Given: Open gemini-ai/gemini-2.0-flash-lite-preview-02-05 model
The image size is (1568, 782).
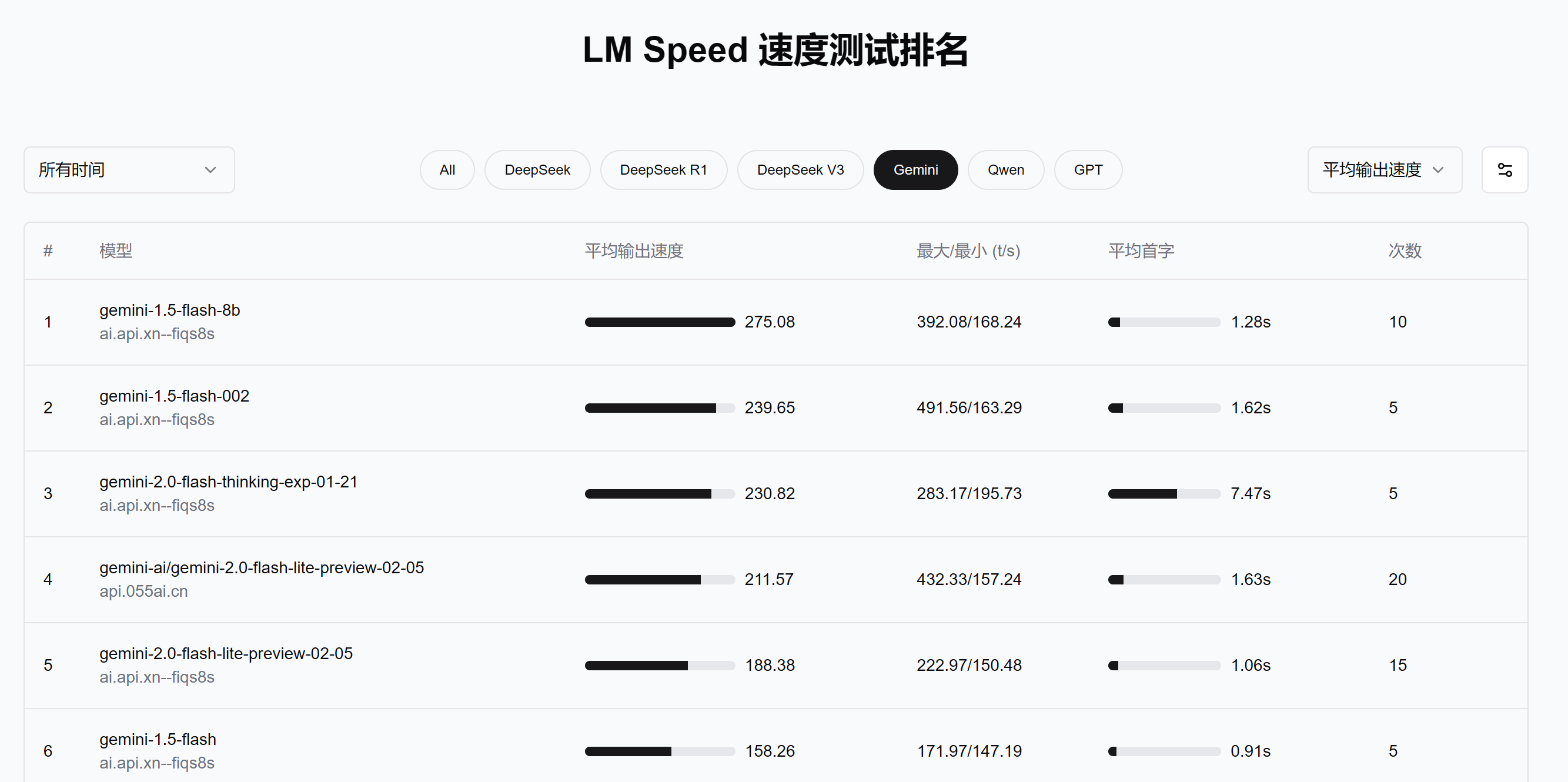Looking at the screenshot, I should pyautogui.click(x=261, y=568).
